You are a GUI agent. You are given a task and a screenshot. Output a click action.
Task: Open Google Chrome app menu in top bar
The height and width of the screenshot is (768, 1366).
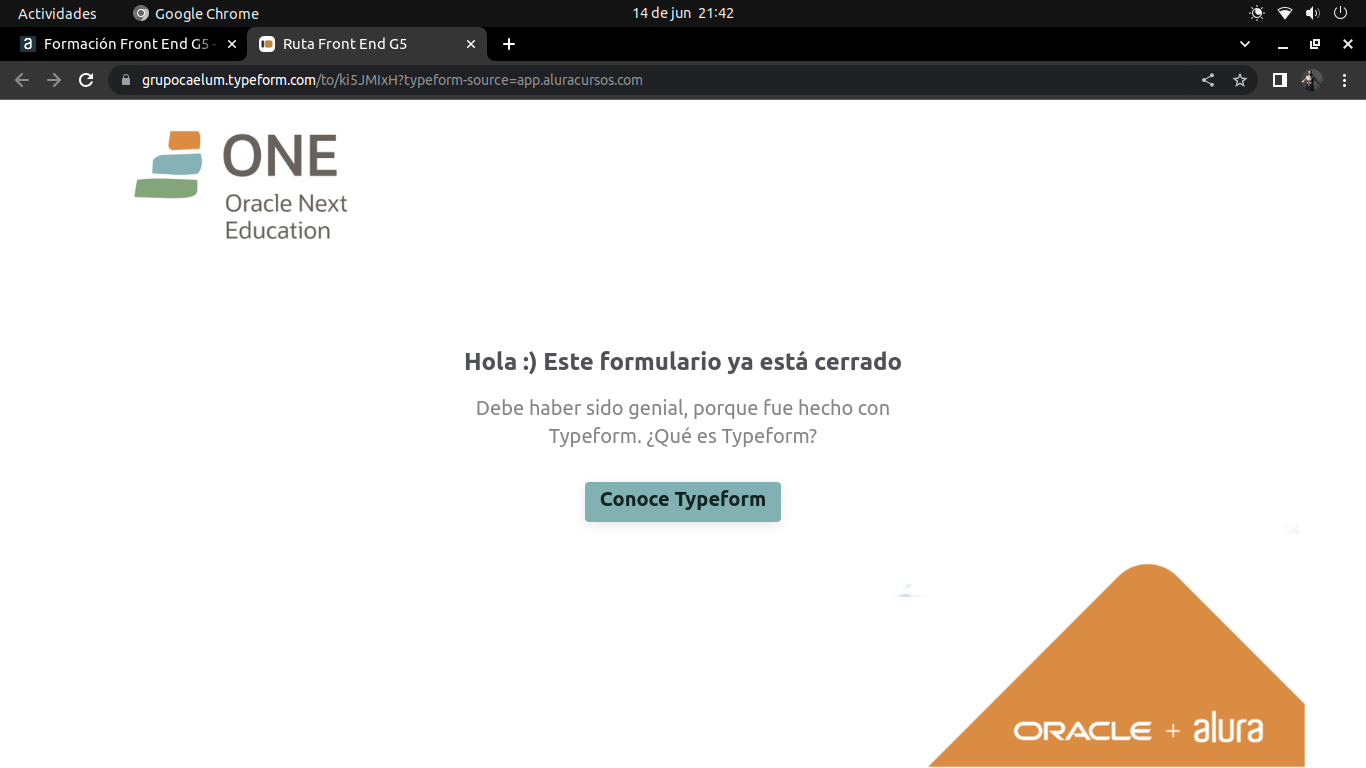[196, 13]
